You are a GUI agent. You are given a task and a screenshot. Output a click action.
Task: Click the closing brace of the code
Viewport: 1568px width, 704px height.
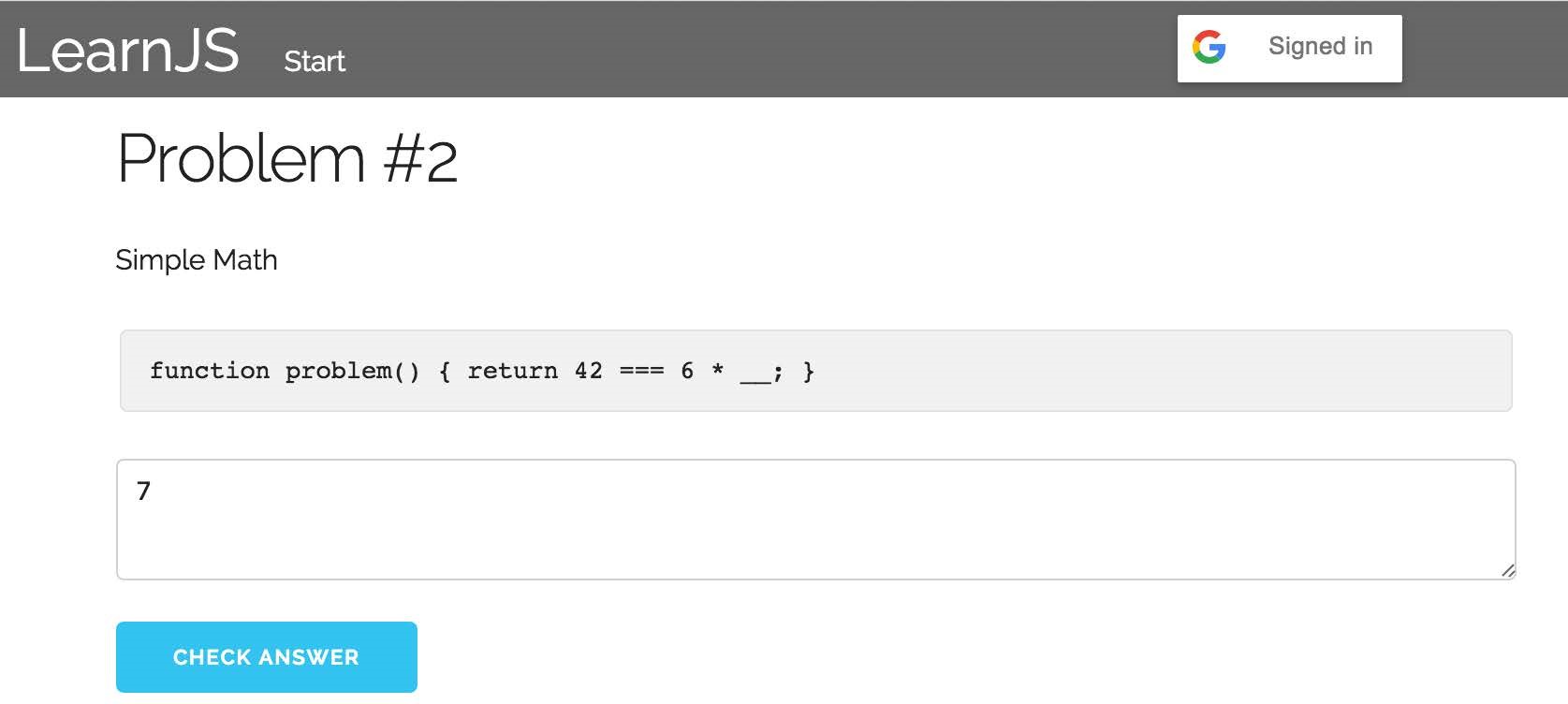809,372
